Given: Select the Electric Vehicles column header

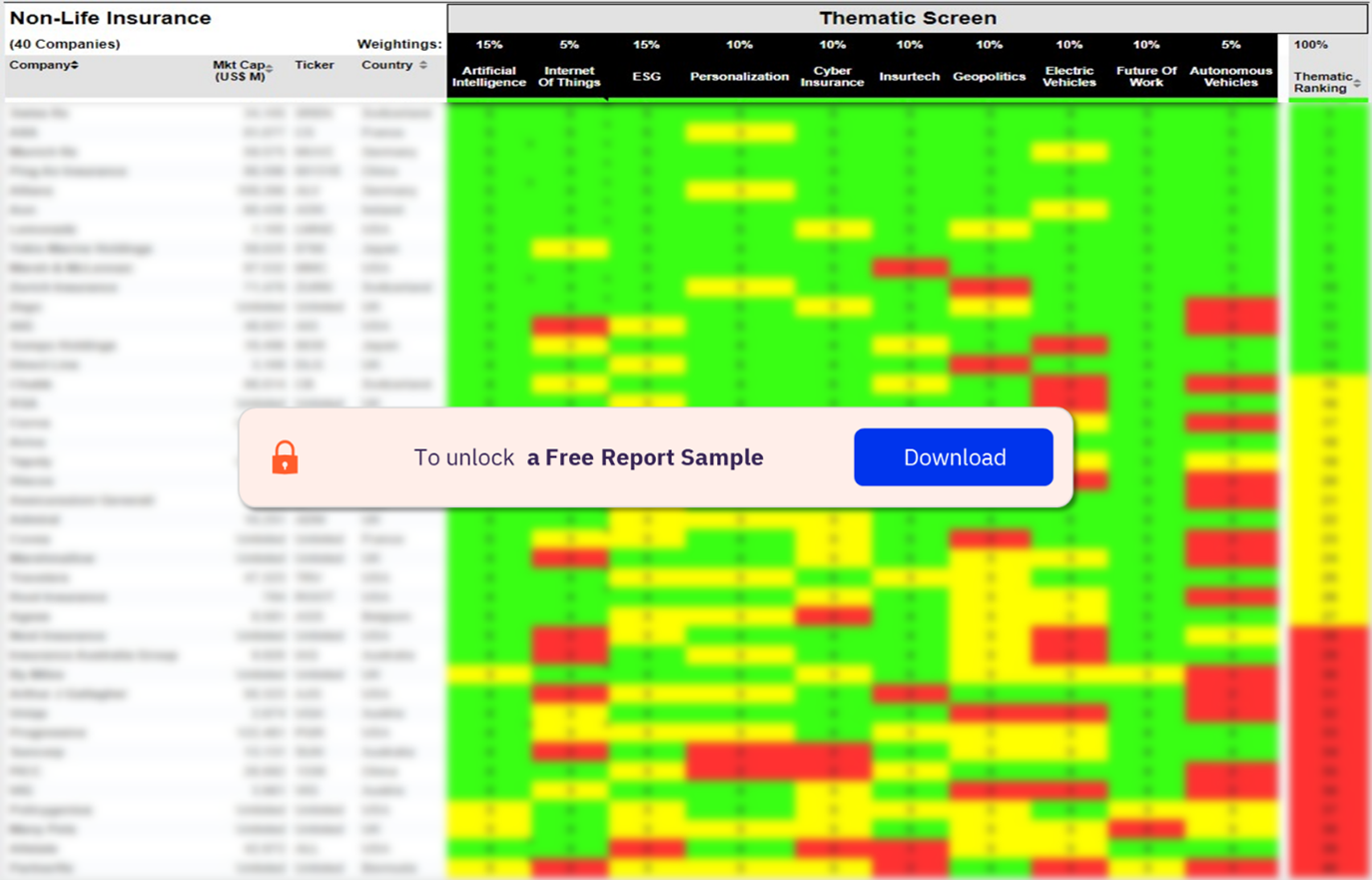Looking at the screenshot, I should click(x=1069, y=77).
